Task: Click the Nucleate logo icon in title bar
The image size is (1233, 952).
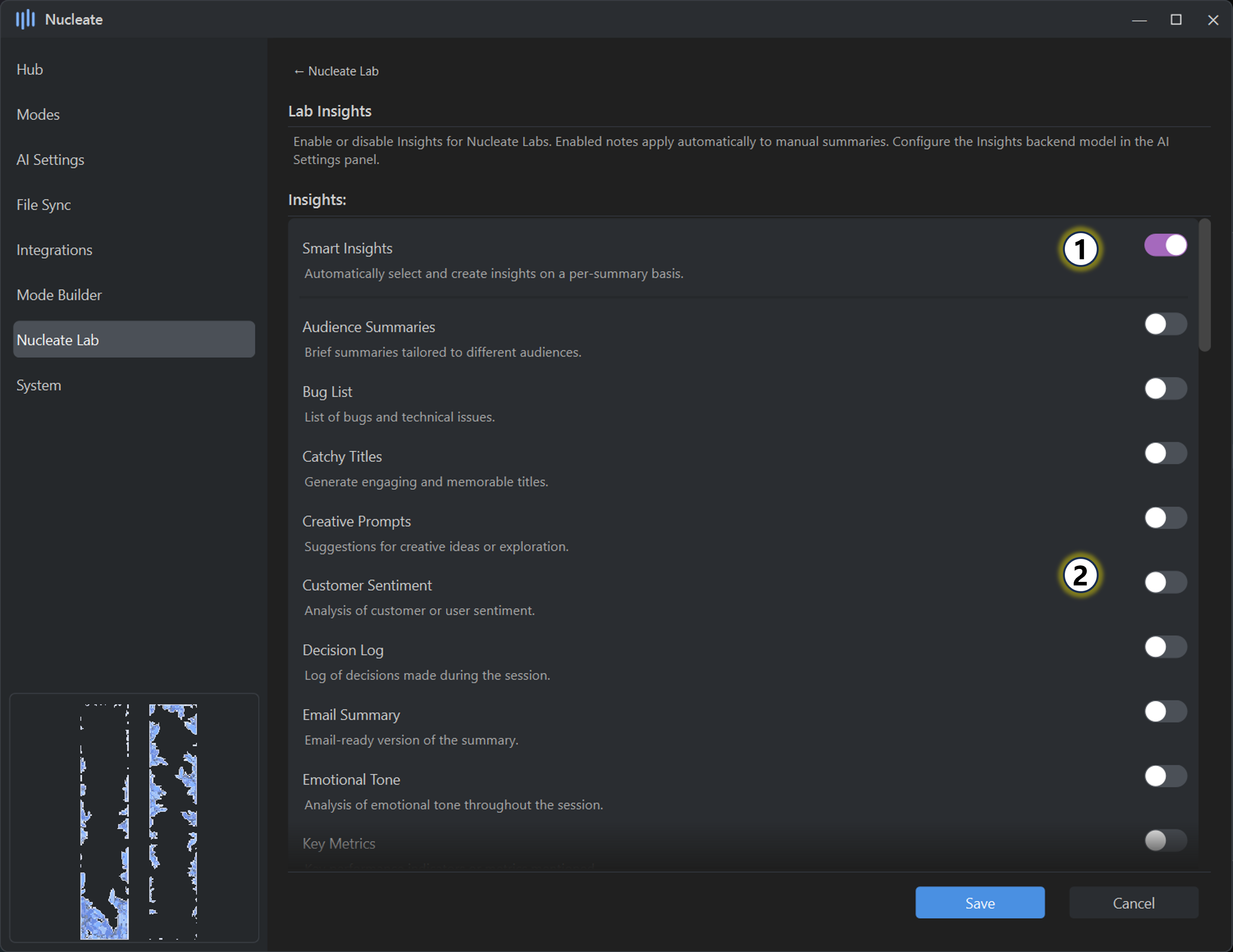Action: [x=25, y=20]
